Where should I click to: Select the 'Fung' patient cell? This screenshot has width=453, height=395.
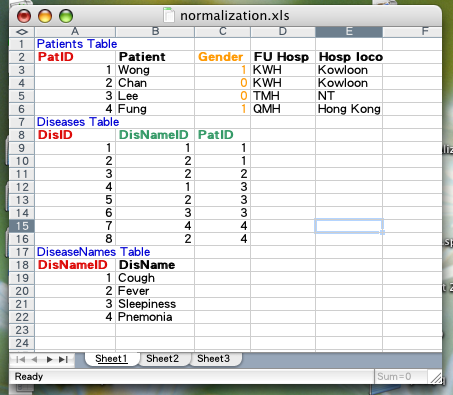(x=155, y=109)
